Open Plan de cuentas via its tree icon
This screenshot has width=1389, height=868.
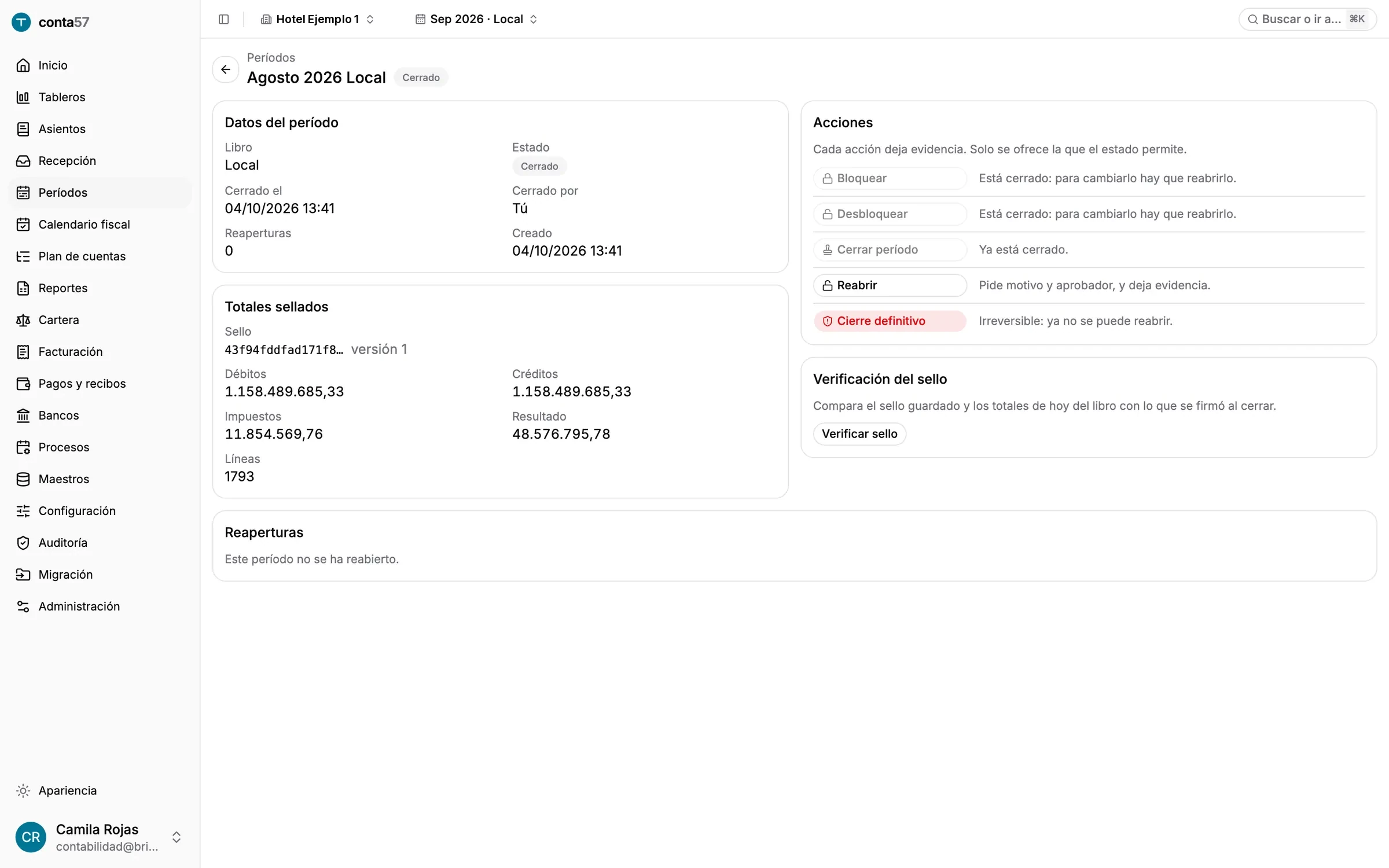[23, 256]
